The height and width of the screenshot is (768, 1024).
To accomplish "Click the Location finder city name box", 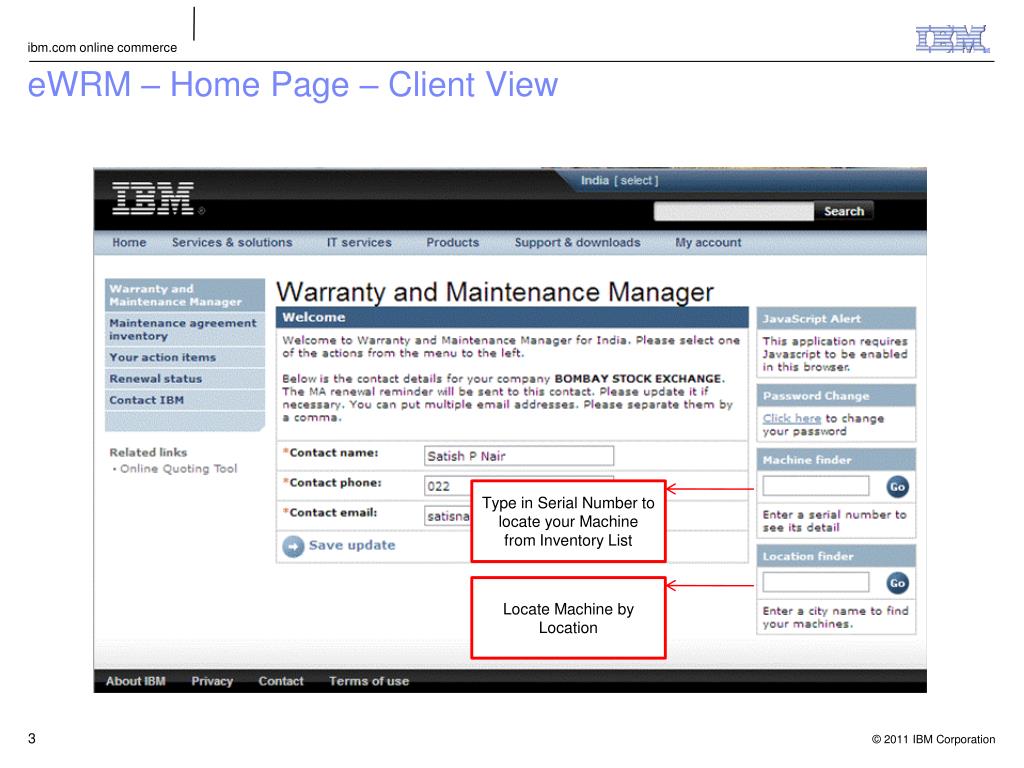I will pos(816,582).
